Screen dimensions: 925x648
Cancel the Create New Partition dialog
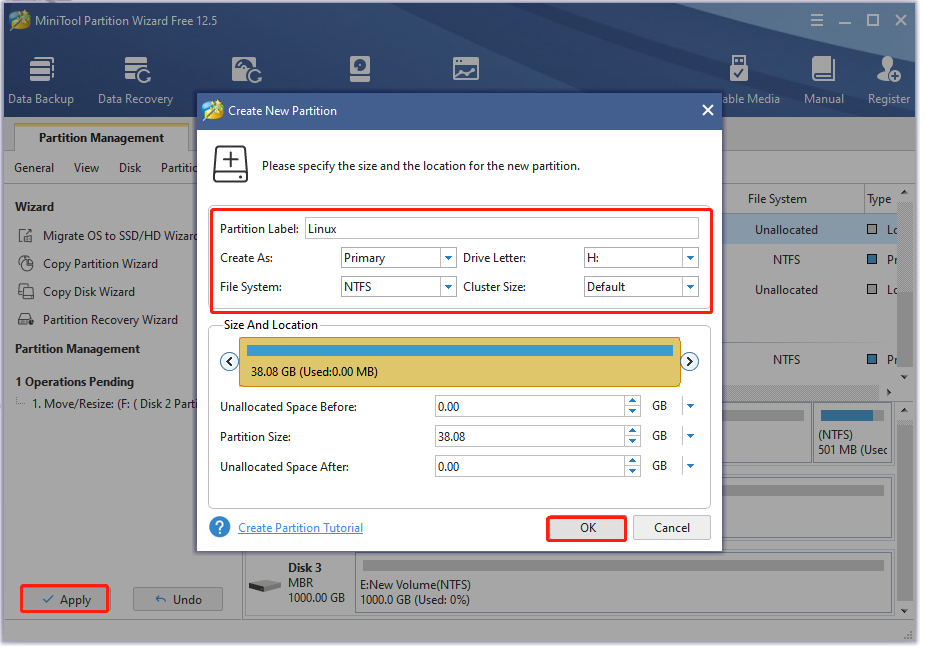click(x=673, y=529)
